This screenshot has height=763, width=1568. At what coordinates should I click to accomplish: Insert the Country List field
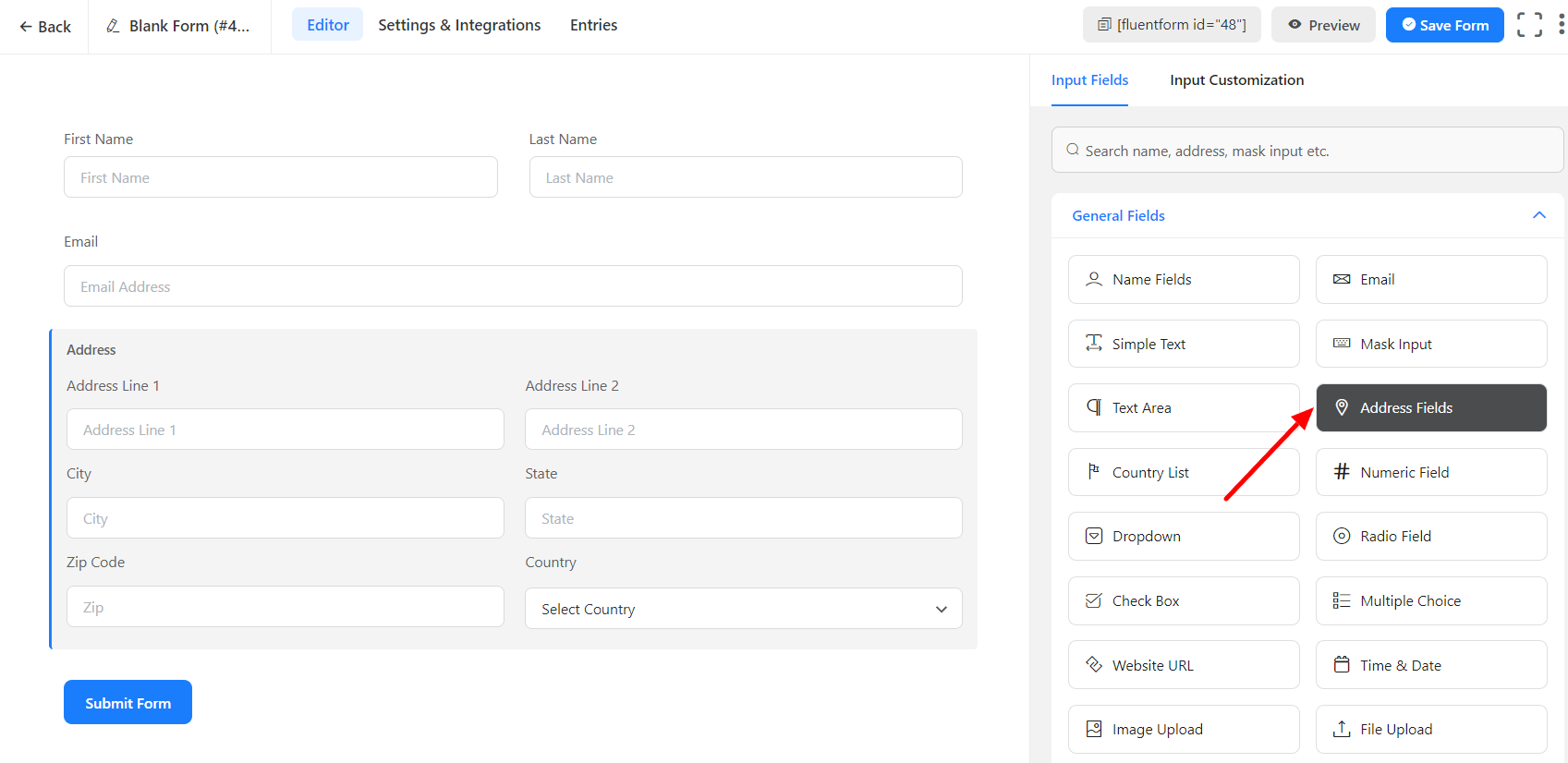(x=1183, y=472)
